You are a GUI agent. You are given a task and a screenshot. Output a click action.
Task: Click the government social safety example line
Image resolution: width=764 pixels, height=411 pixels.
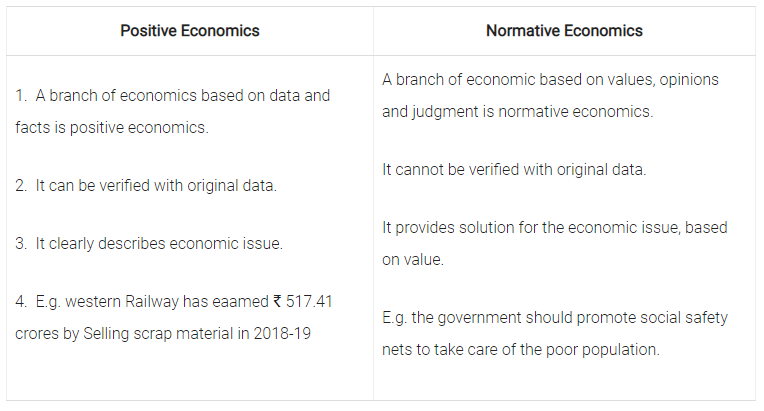[554, 318]
